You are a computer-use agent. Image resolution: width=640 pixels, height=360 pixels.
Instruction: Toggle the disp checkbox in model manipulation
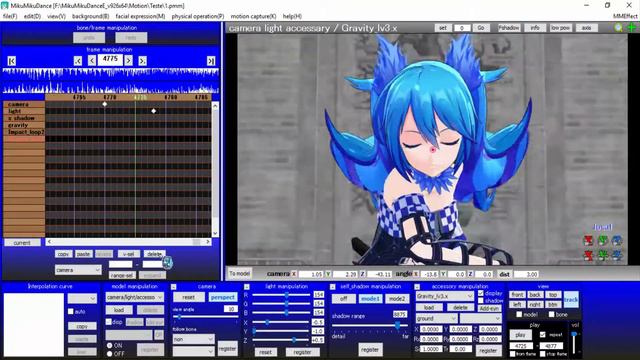pyautogui.click(x=109, y=322)
